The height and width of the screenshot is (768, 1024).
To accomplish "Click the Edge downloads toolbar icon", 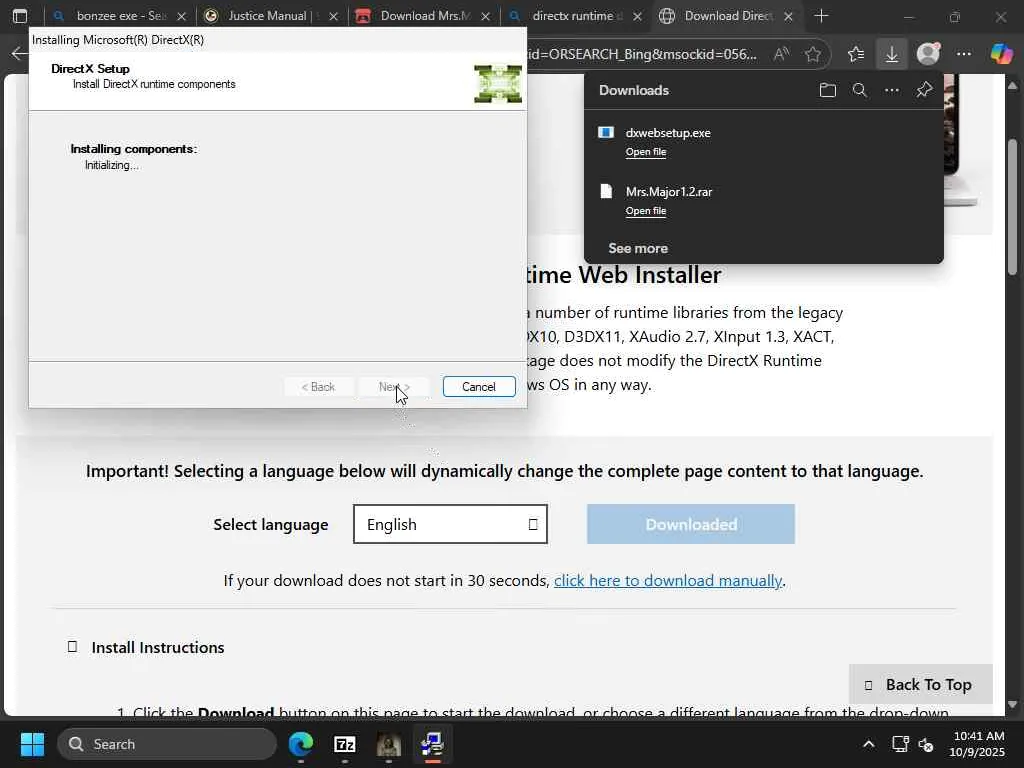I will click(x=891, y=54).
